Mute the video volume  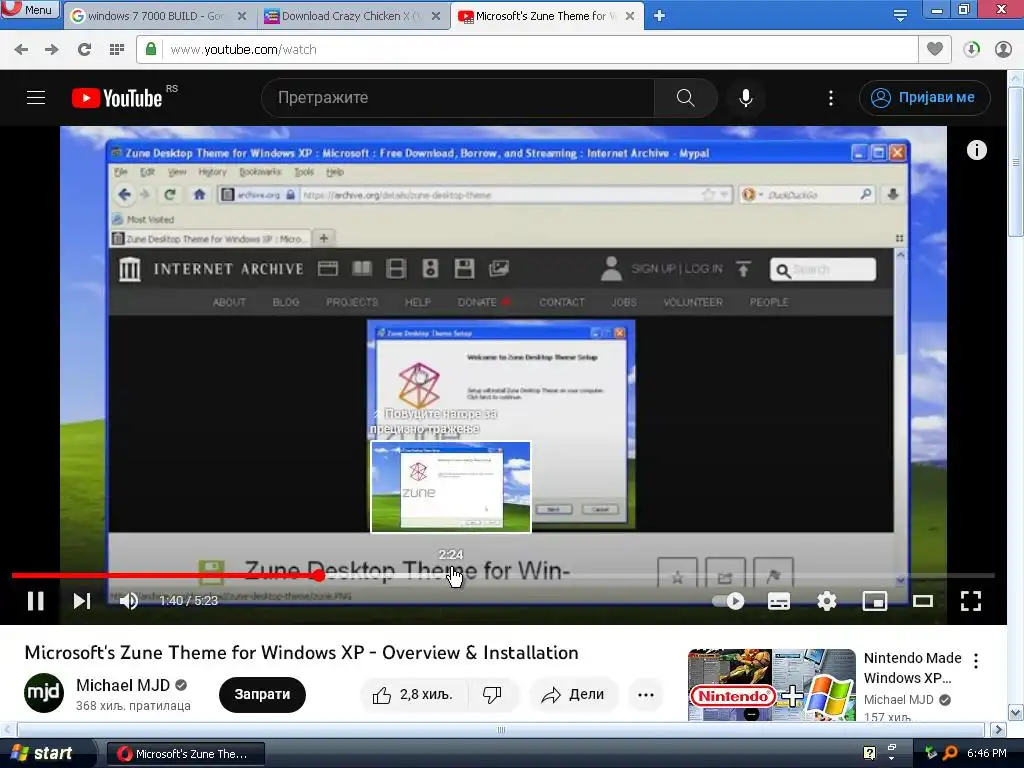129,601
